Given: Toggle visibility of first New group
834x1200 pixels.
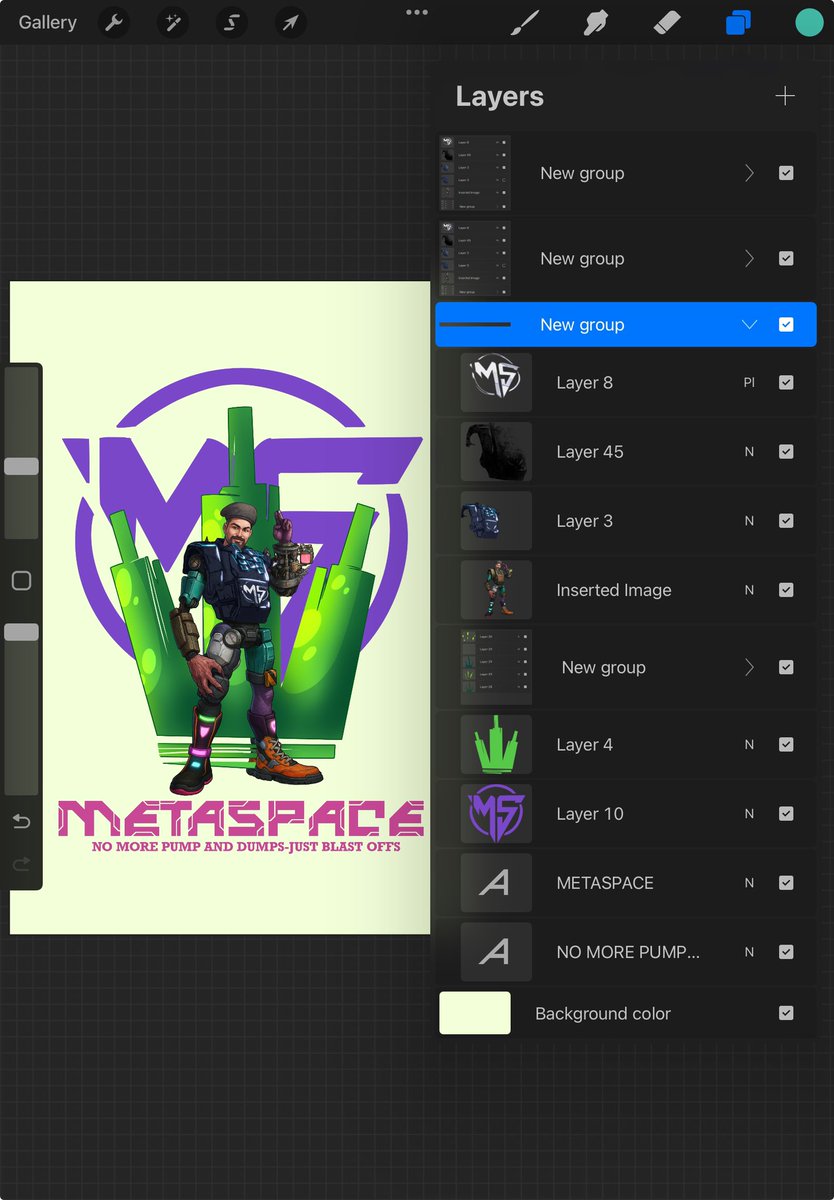Looking at the screenshot, I should [786, 173].
